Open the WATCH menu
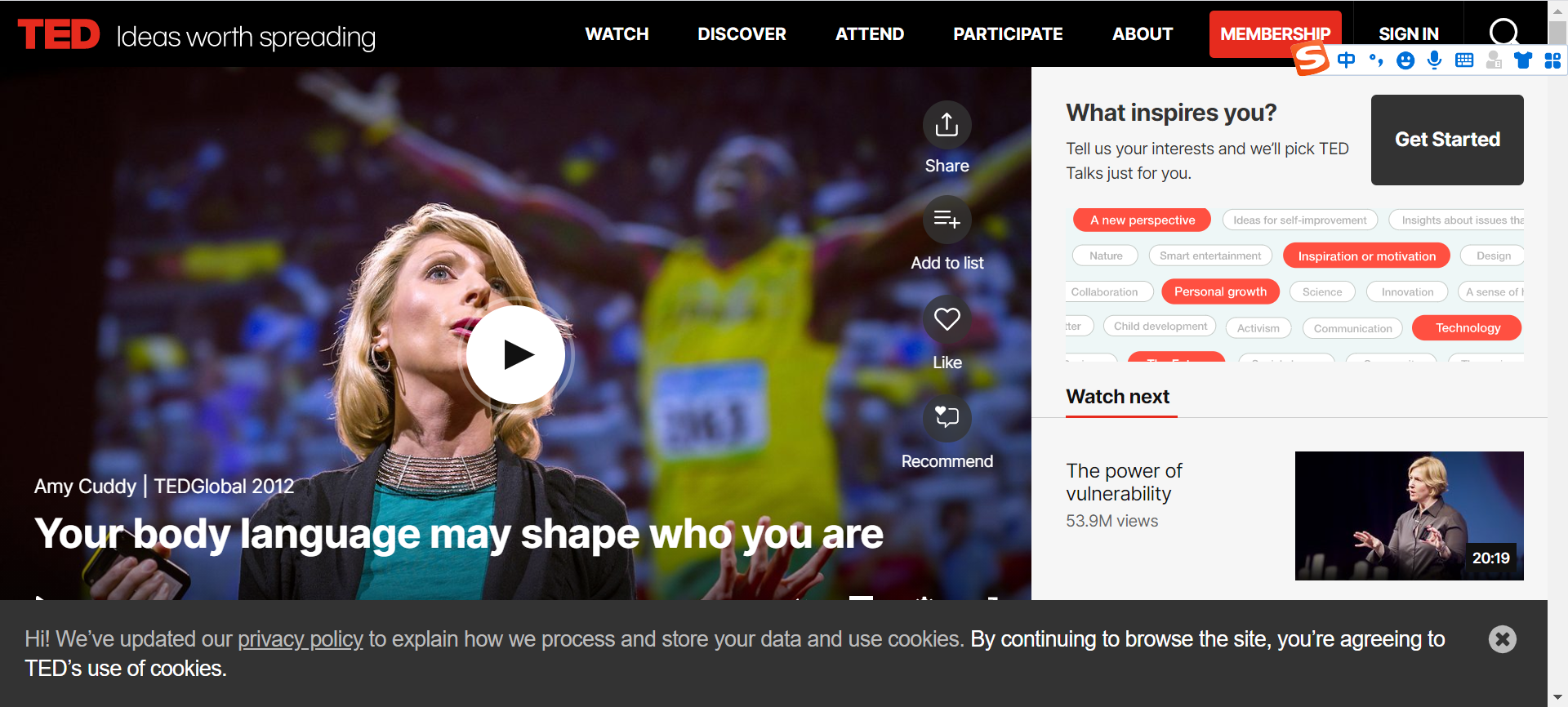Screen dimensions: 1568x707 click(x=617, y=34)
